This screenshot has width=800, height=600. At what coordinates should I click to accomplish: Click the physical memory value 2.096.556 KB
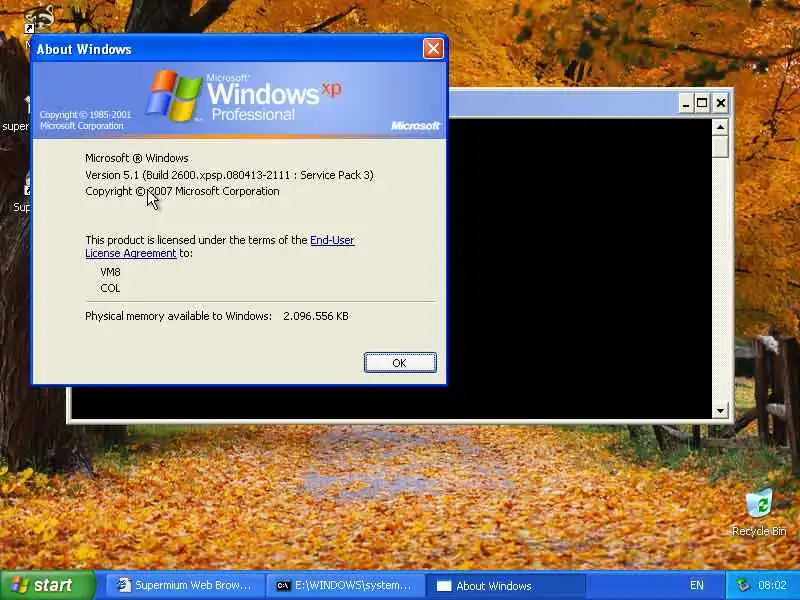(x=316, y=316)
